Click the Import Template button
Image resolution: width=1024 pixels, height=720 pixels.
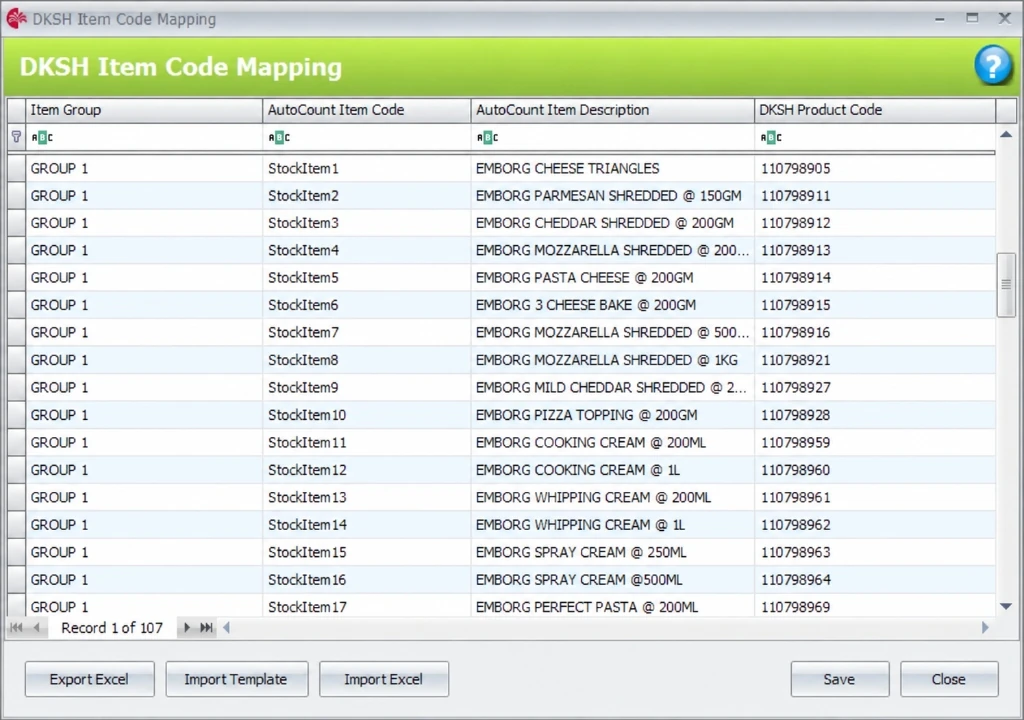pyautogui.click(x=236, y=679)
